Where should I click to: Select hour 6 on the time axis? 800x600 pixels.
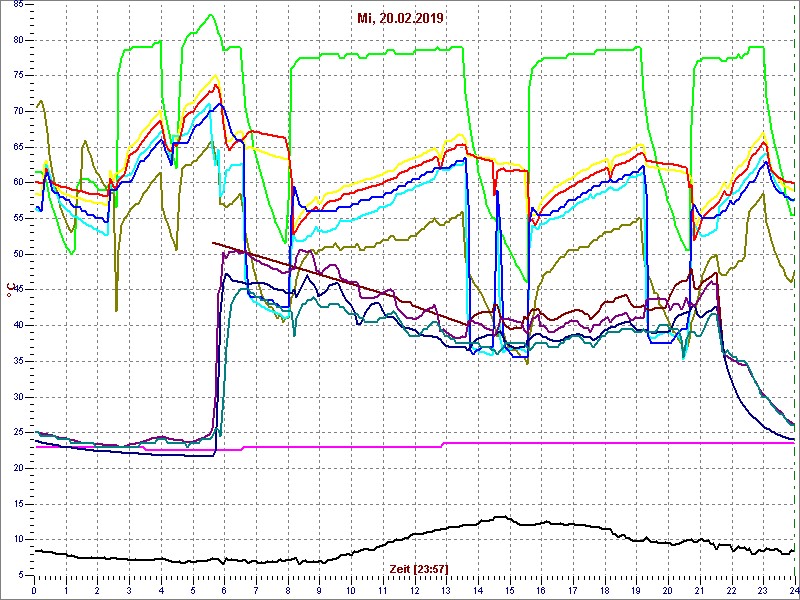pos(224,590)
